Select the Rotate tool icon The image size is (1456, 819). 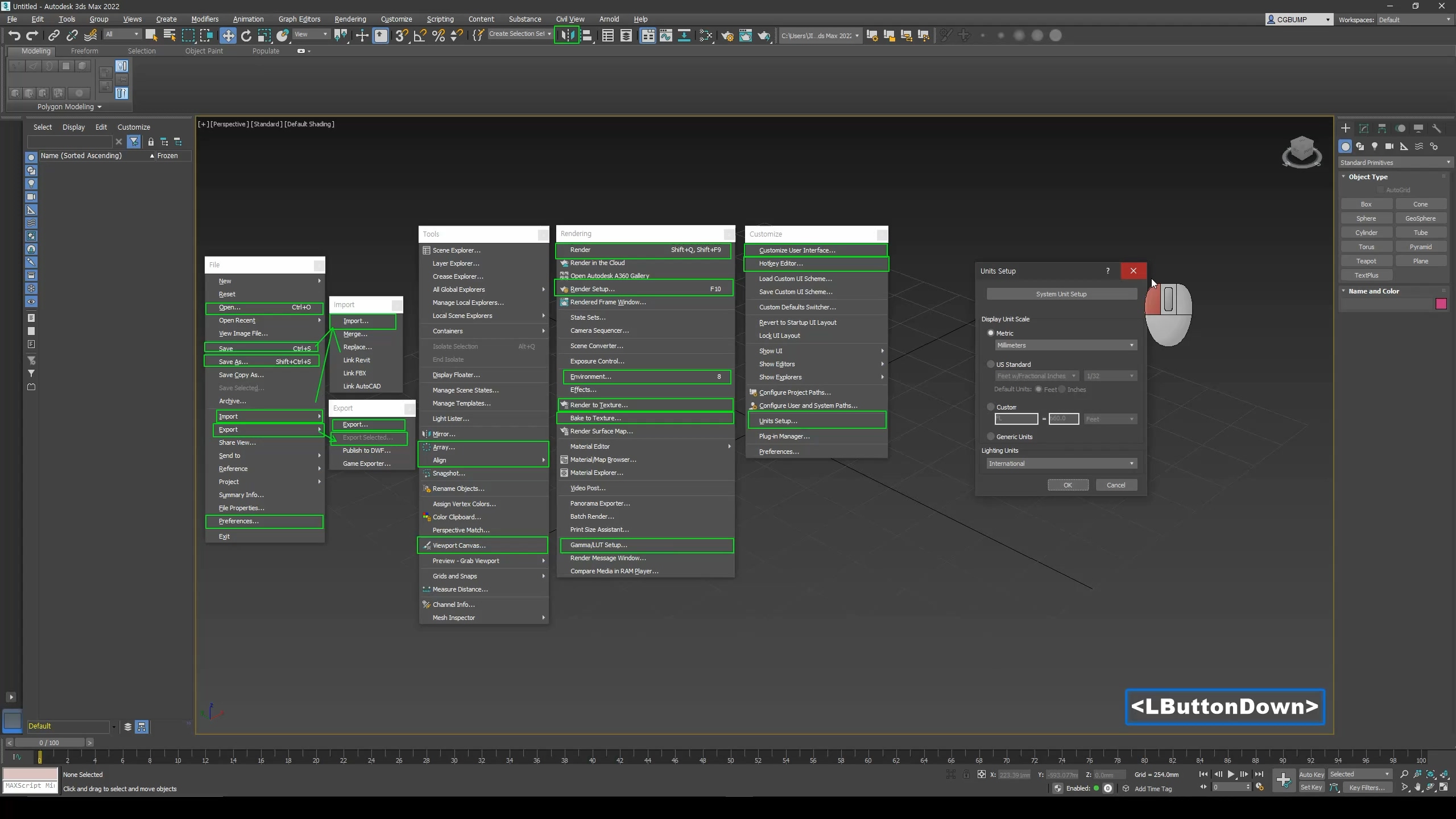(x=246, y=35)
